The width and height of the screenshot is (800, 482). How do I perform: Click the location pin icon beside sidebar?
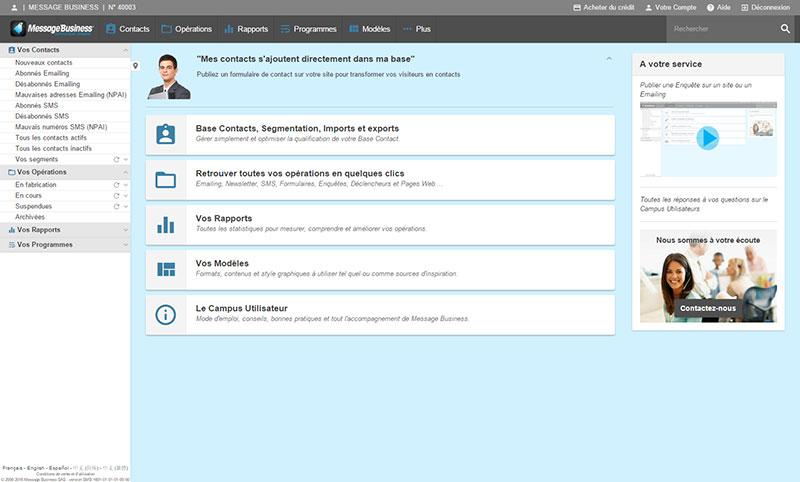tap(135, 66)
